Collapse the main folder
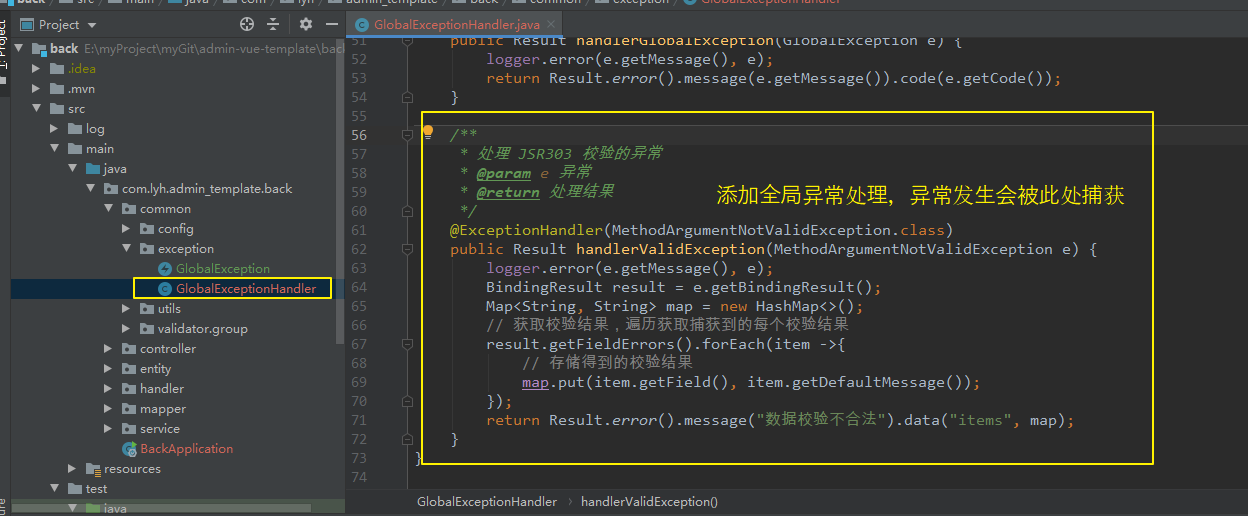Viewport: 1248px width, 516px height. coord(56,148)
